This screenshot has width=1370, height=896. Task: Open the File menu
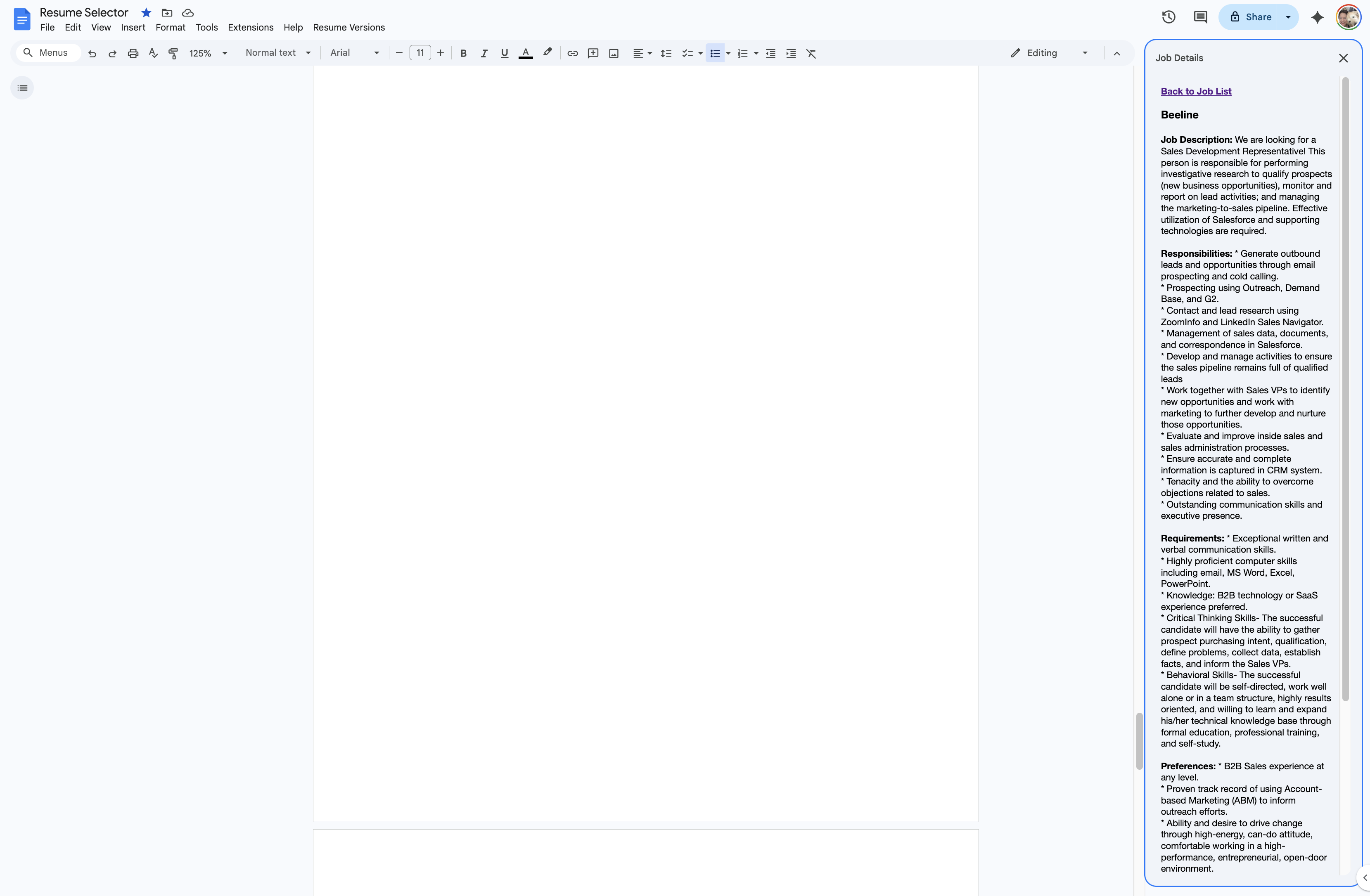pyautogui.click(x=47, y=27)
